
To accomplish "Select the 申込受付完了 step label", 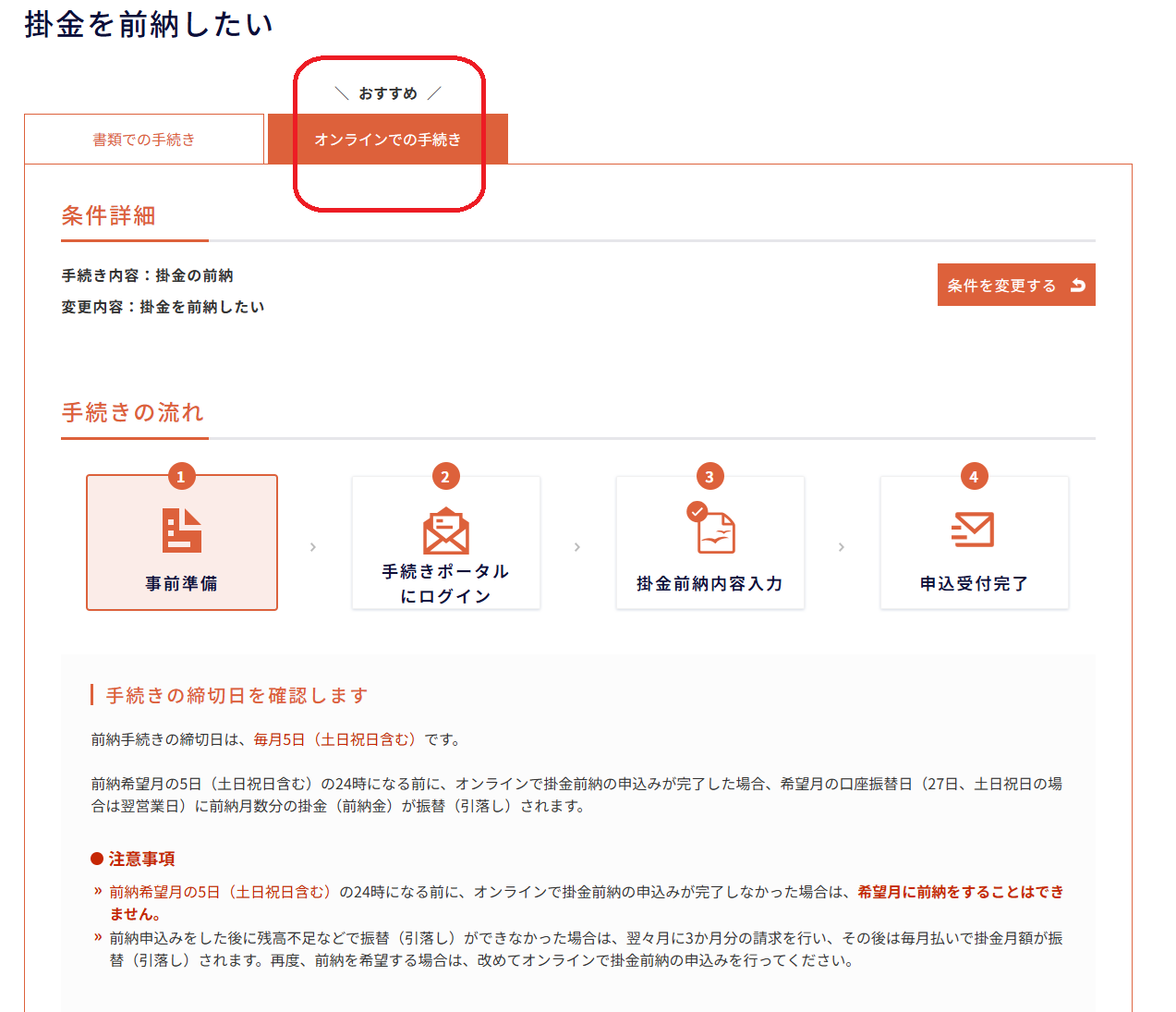I will pos(974,583).
